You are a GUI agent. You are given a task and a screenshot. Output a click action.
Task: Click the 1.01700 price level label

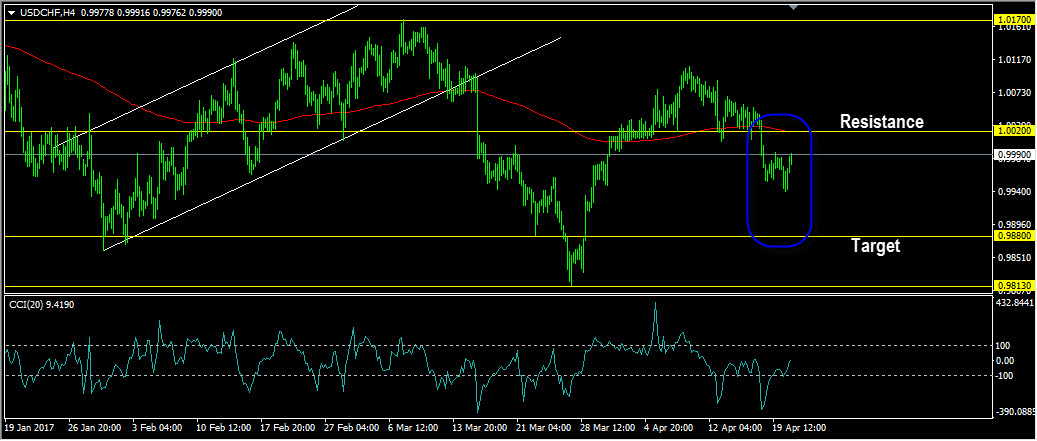[x=1013, y=20]
